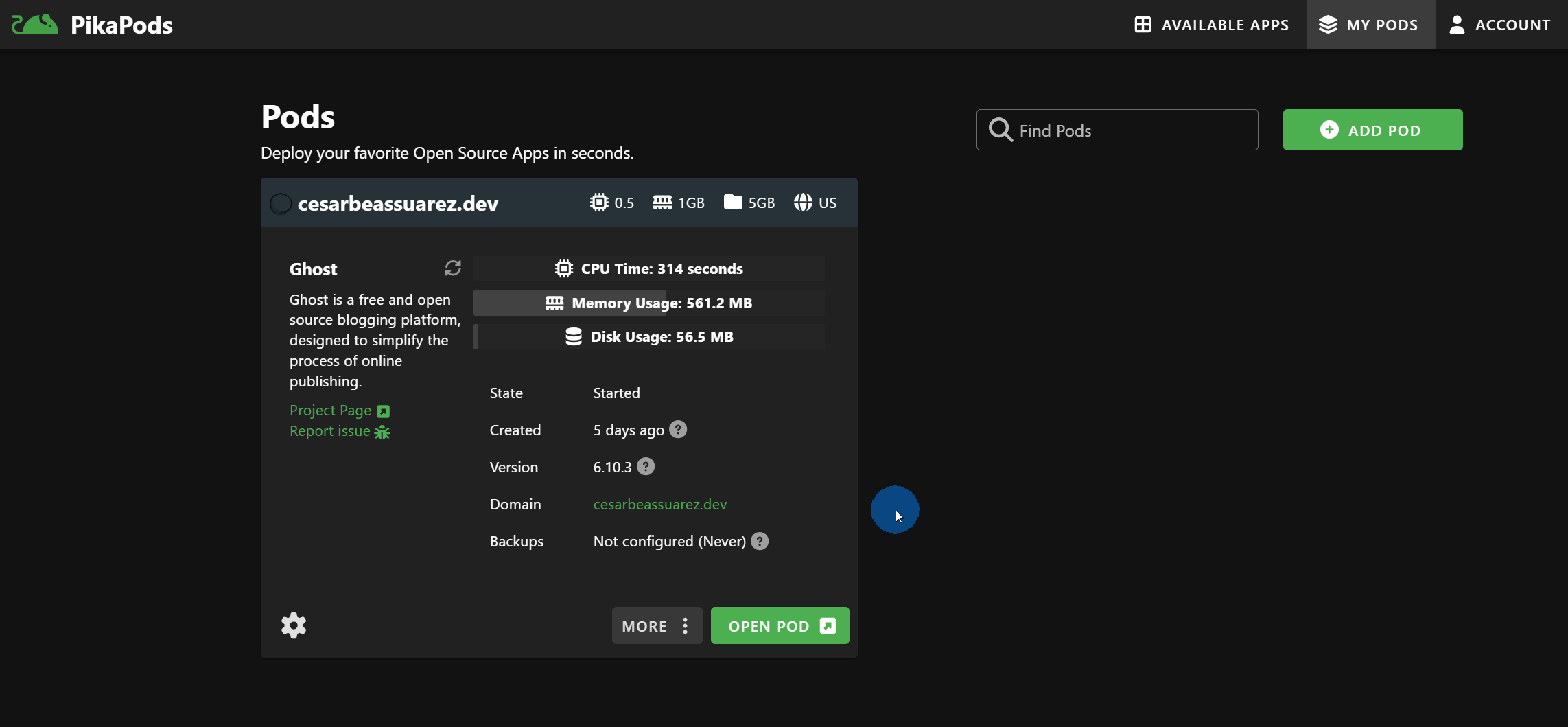
Task: Click the Memory Usage progress bar
Action: click(x=649, y=303)
